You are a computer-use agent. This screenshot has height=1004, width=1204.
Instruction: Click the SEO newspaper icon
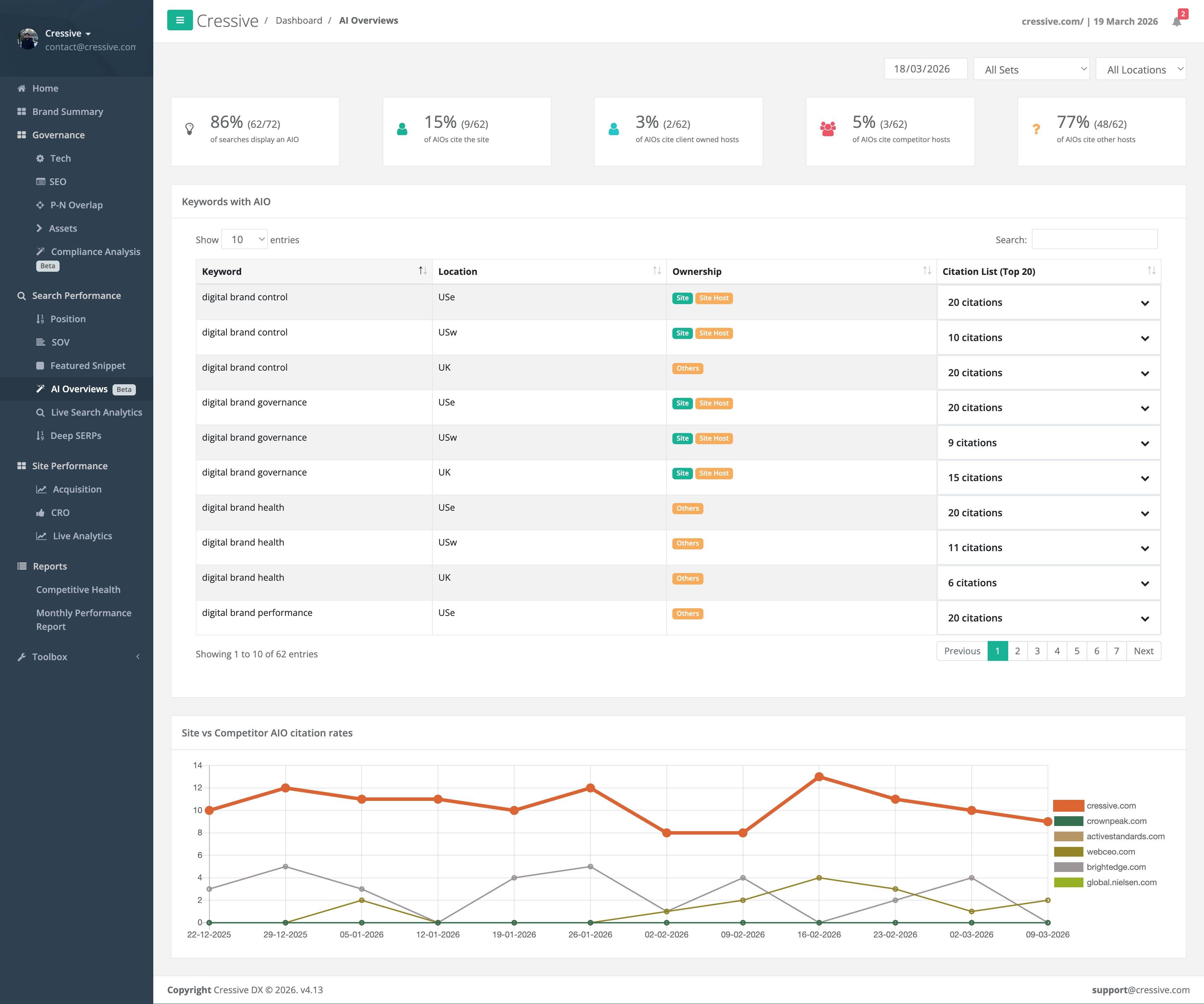coord(41,181)
